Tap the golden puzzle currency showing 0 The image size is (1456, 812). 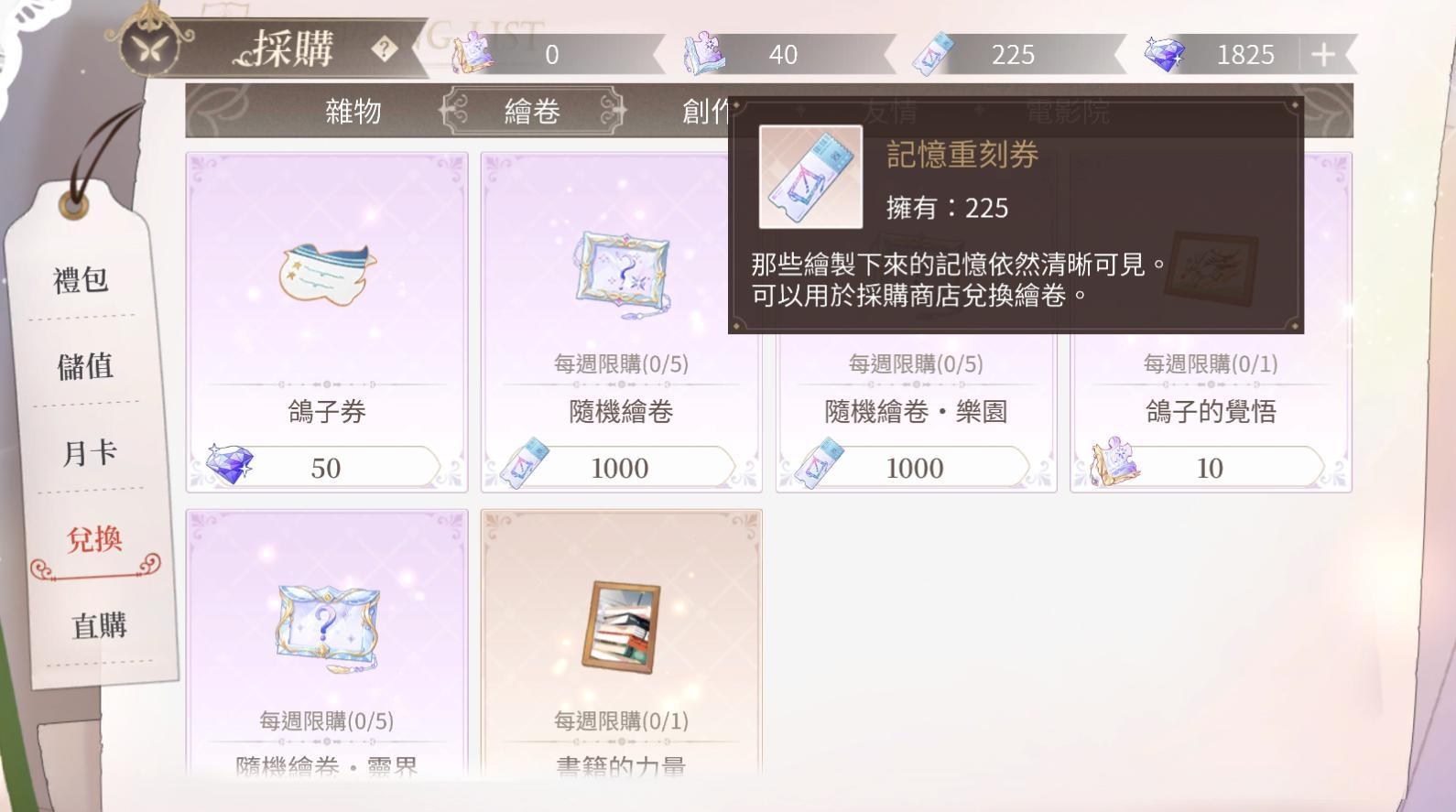pos(473,53)
